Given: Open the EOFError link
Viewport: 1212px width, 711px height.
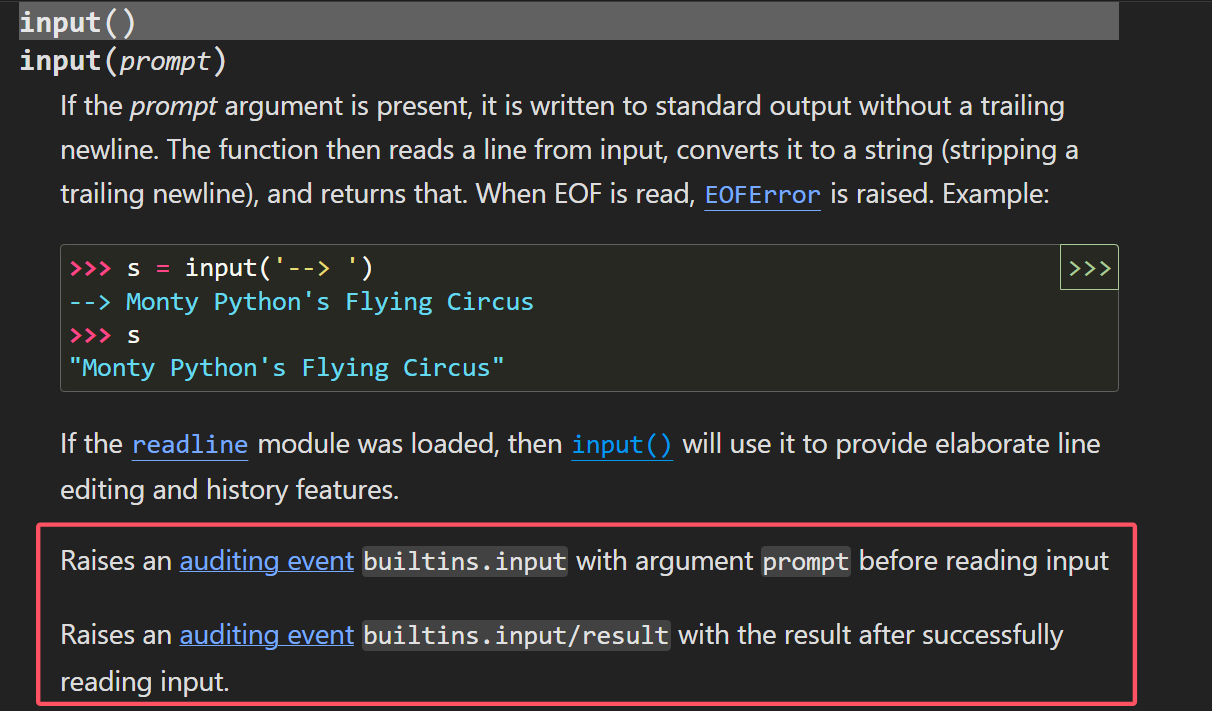Looking at the screenshot, I should coord(763,195).
